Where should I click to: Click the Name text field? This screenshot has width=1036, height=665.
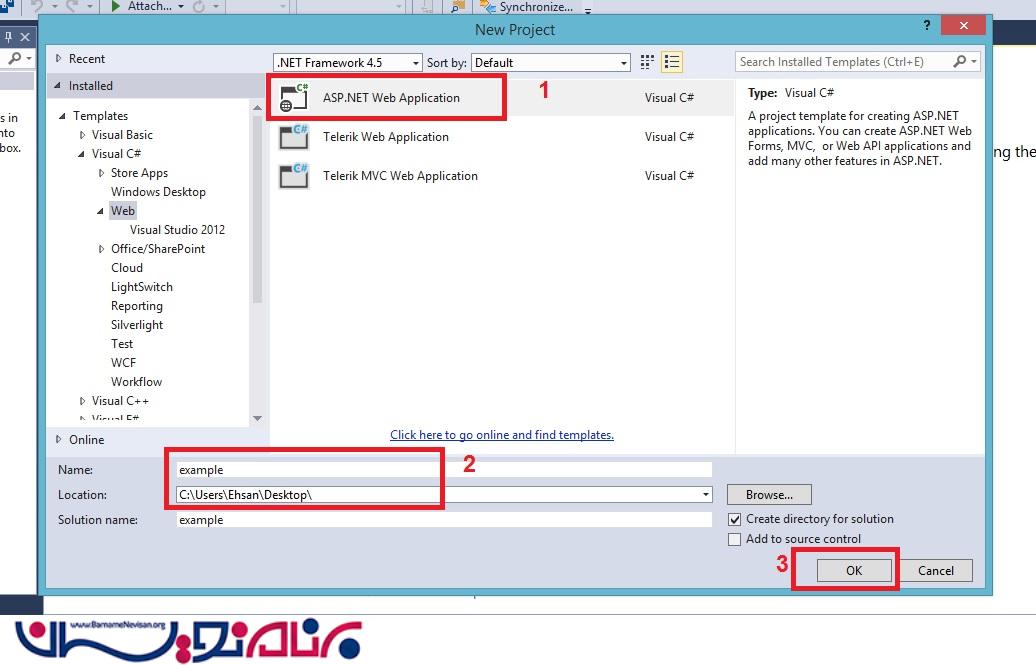(444, 470)
